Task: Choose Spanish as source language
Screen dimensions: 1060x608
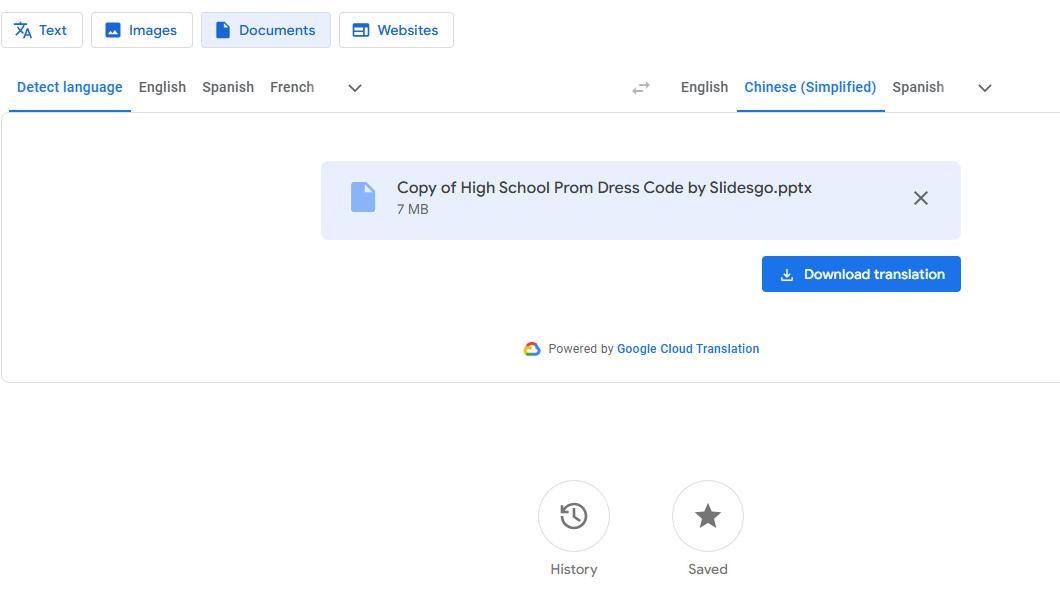Action: tap(228, 87)
